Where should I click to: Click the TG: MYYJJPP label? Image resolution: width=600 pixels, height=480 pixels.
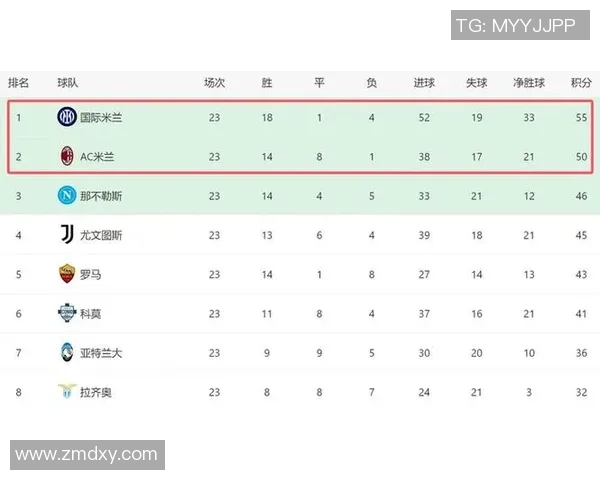(515, 26)
